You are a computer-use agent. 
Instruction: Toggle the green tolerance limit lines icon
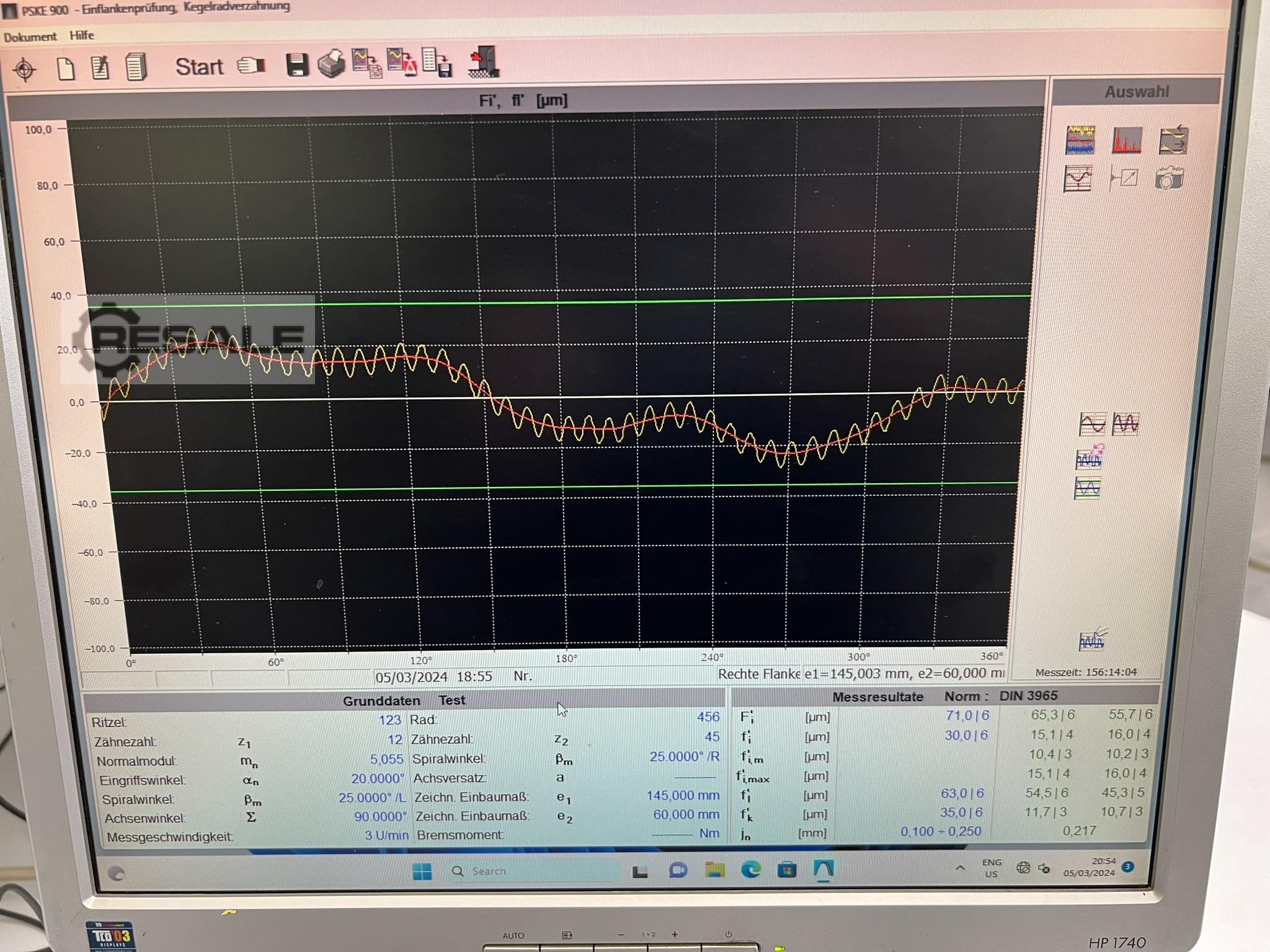pos(1088,489)
